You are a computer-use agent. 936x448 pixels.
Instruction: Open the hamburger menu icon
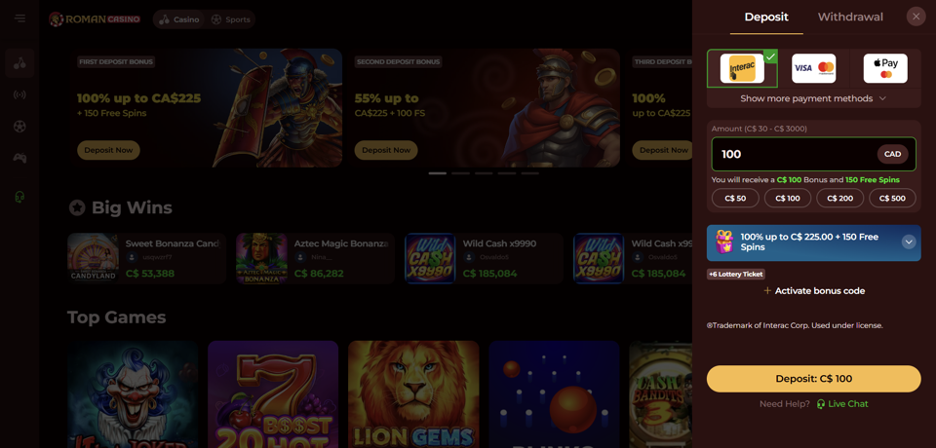click(x=20, y=19)
